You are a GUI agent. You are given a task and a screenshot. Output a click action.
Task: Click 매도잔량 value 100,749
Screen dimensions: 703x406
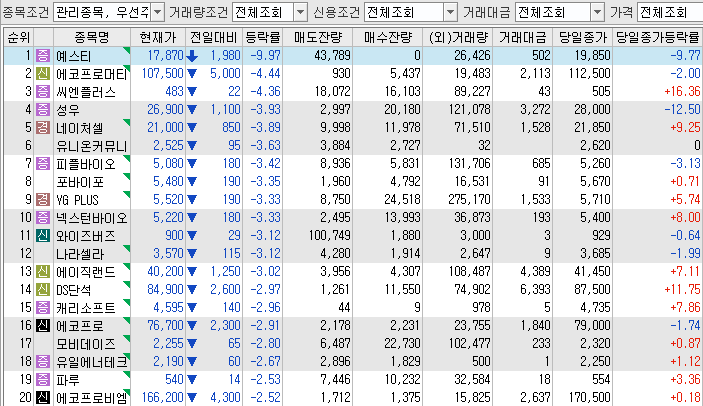pyautogui.click(x=330, y=235)
